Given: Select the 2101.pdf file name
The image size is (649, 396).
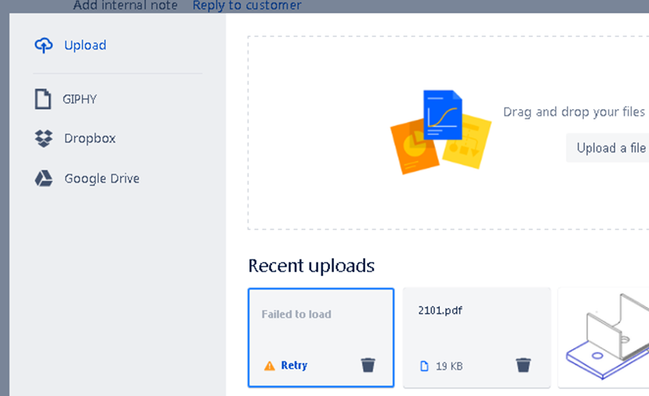Looking at the screenshot, I should point(440,310).
